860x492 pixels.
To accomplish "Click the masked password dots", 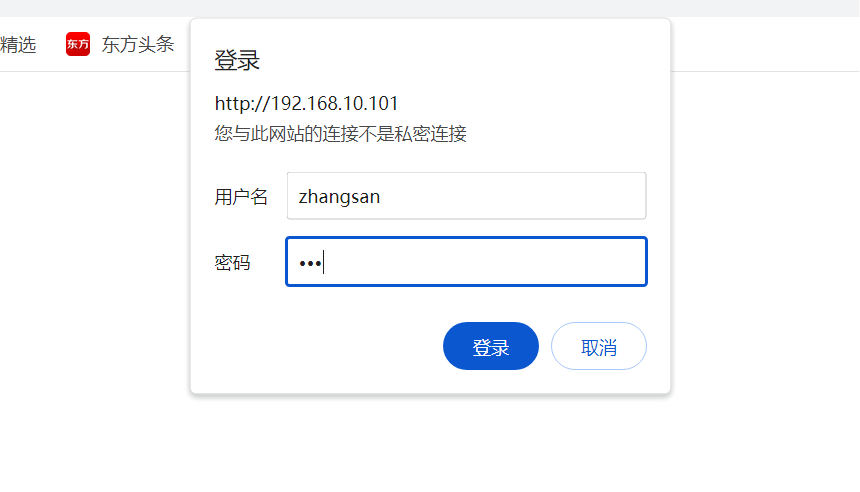I will click(310, 263).
